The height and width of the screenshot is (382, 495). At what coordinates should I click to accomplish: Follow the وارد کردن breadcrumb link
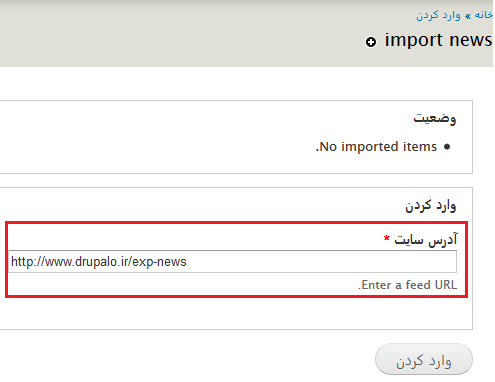pyautogui.click(x=438, y=15)
